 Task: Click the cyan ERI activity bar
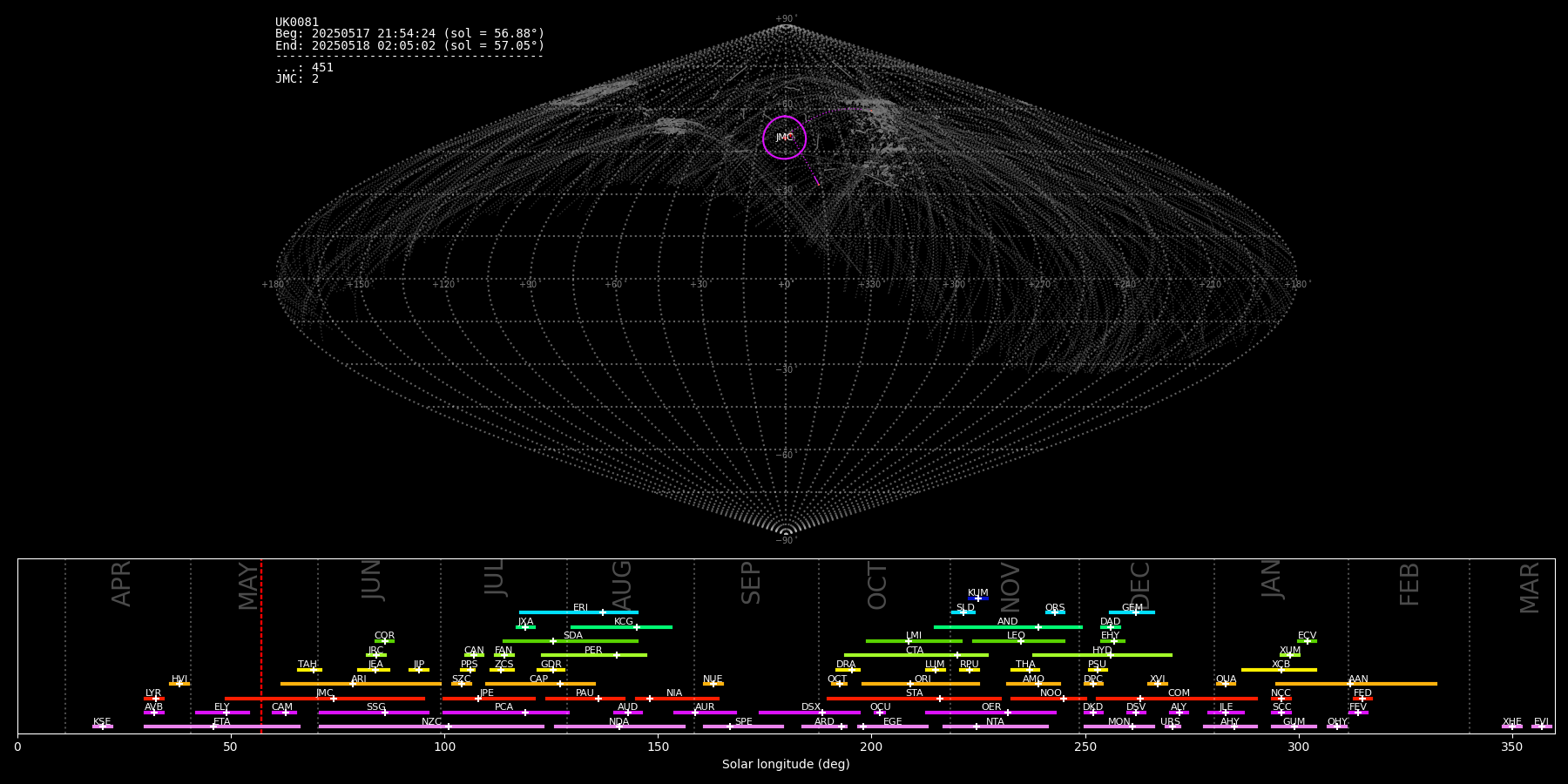point(578,612)
